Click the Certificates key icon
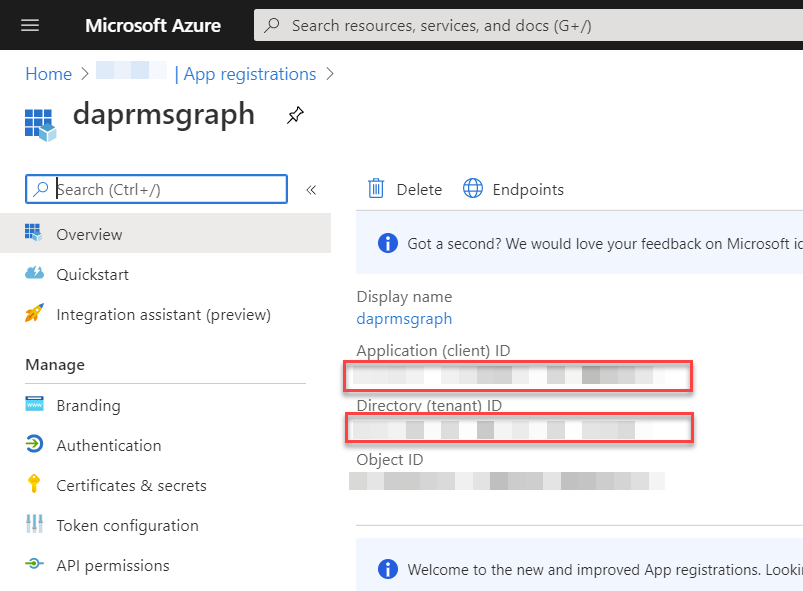This screenshot has height=591, width=803. pos(34,483)
